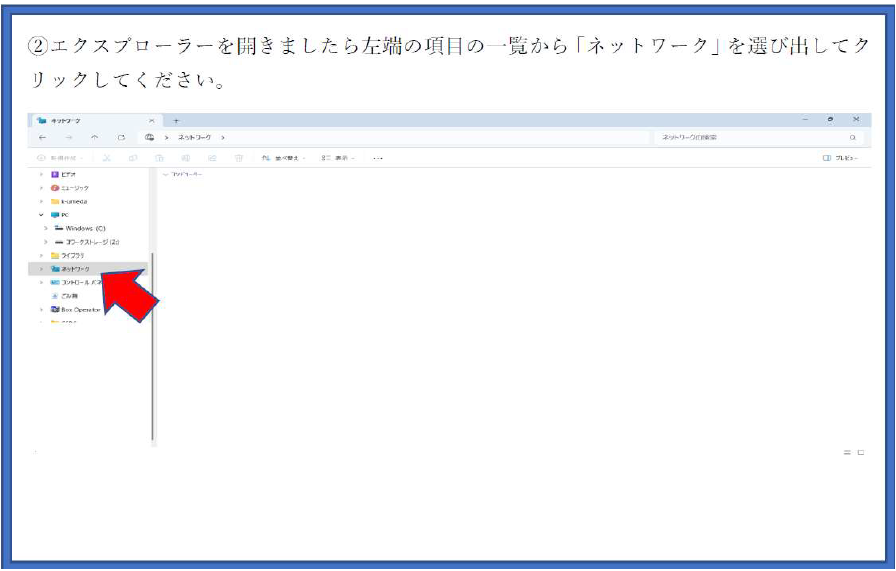Switch to large icons view in status bar
The width and height of the screenshot is (896, 571).
coord(861,453)
